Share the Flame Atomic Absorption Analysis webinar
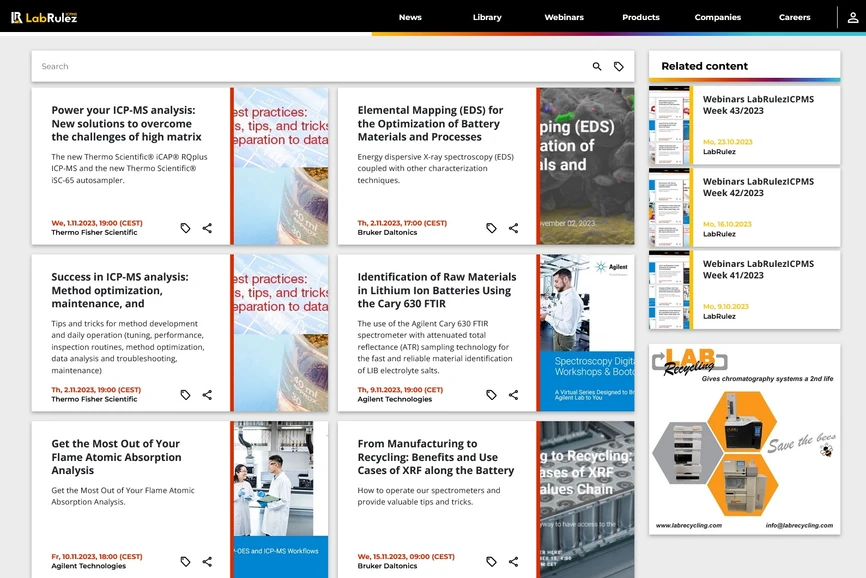866x578 pixels. (x=207, y=561)
